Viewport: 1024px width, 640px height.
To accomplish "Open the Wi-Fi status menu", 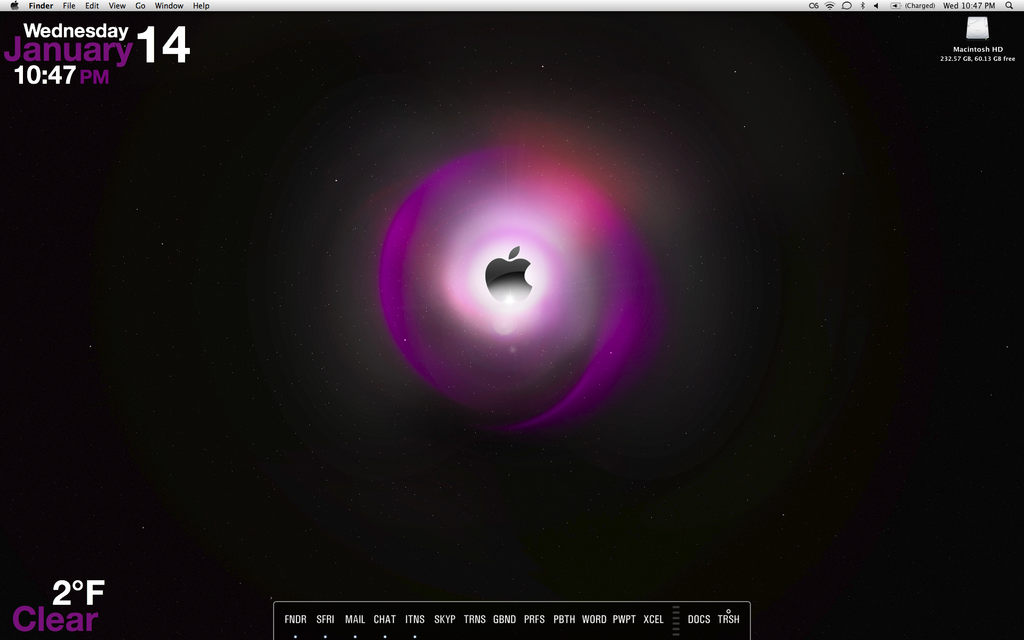I will (x=830, y=5).
